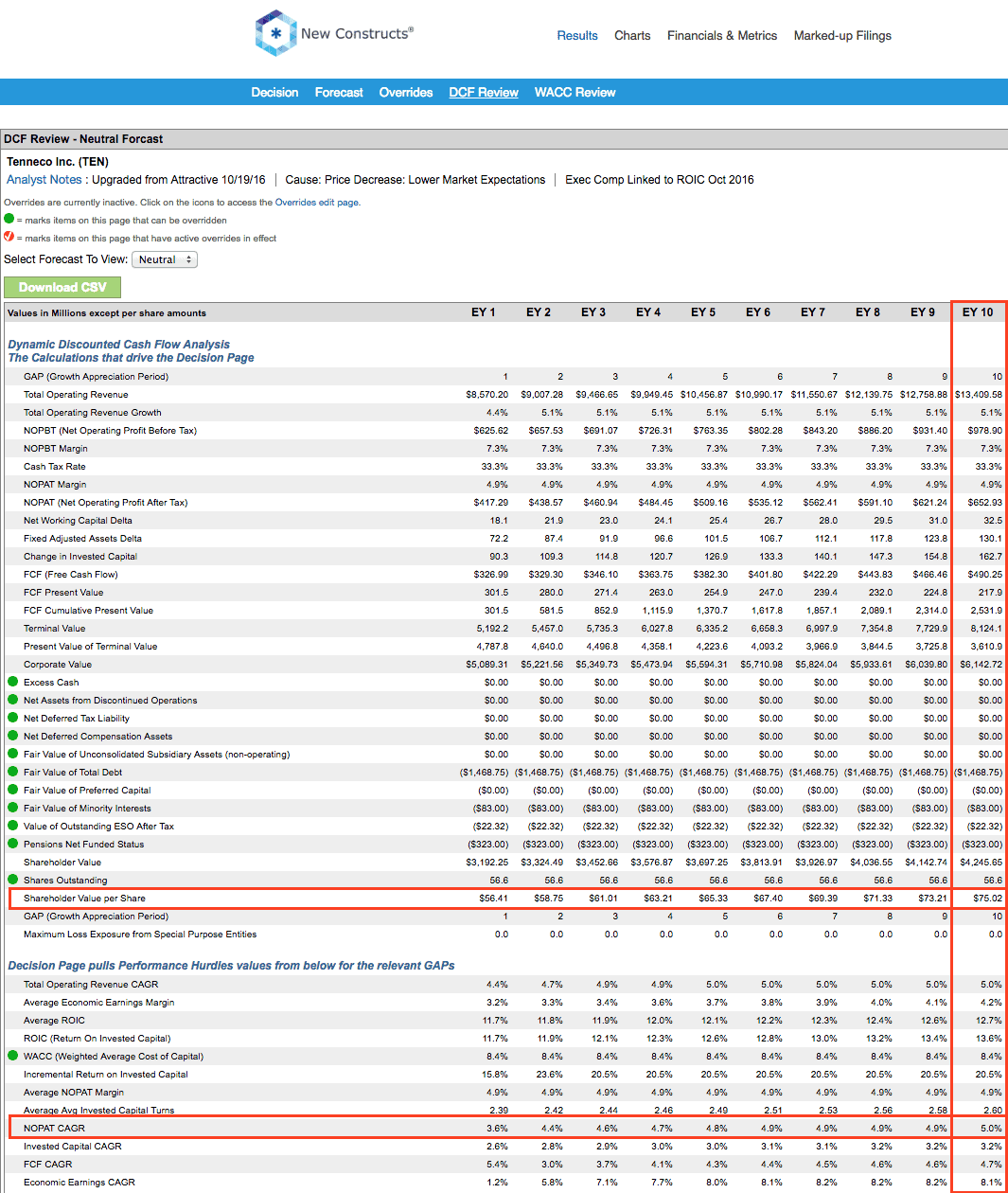Click the Corporate Value row label
Viewport: 1008px width, 1193px height.
58,665
